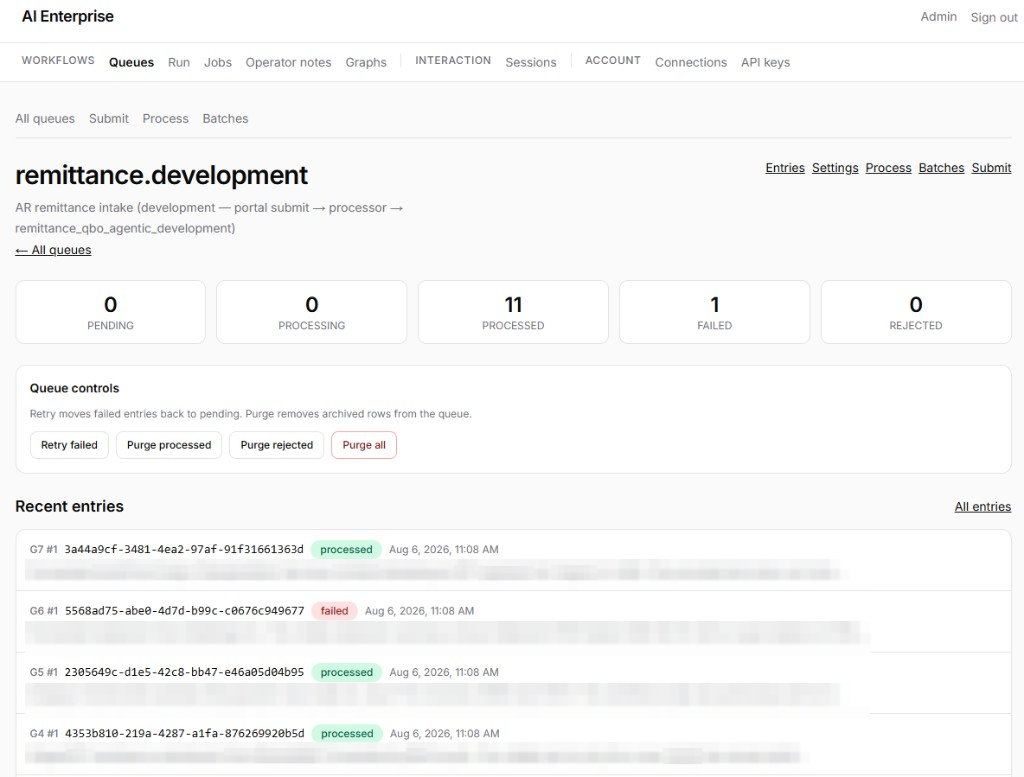Select entry ID 4353b810-219a-4287-a1fa-876269920b5d

184,733
